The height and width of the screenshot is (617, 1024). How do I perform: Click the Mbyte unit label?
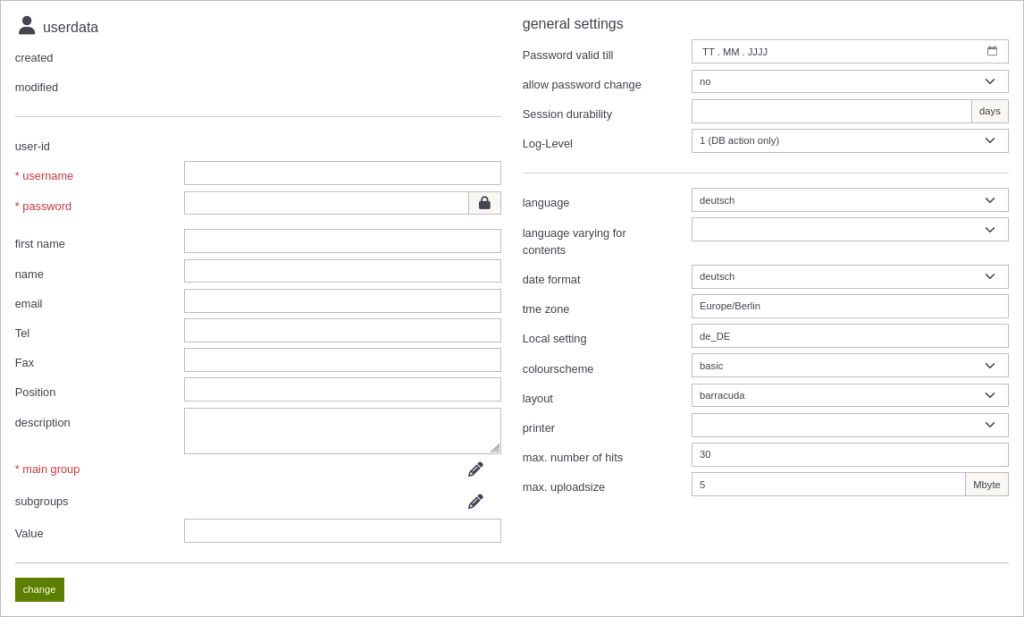click(x=987, y=484)
